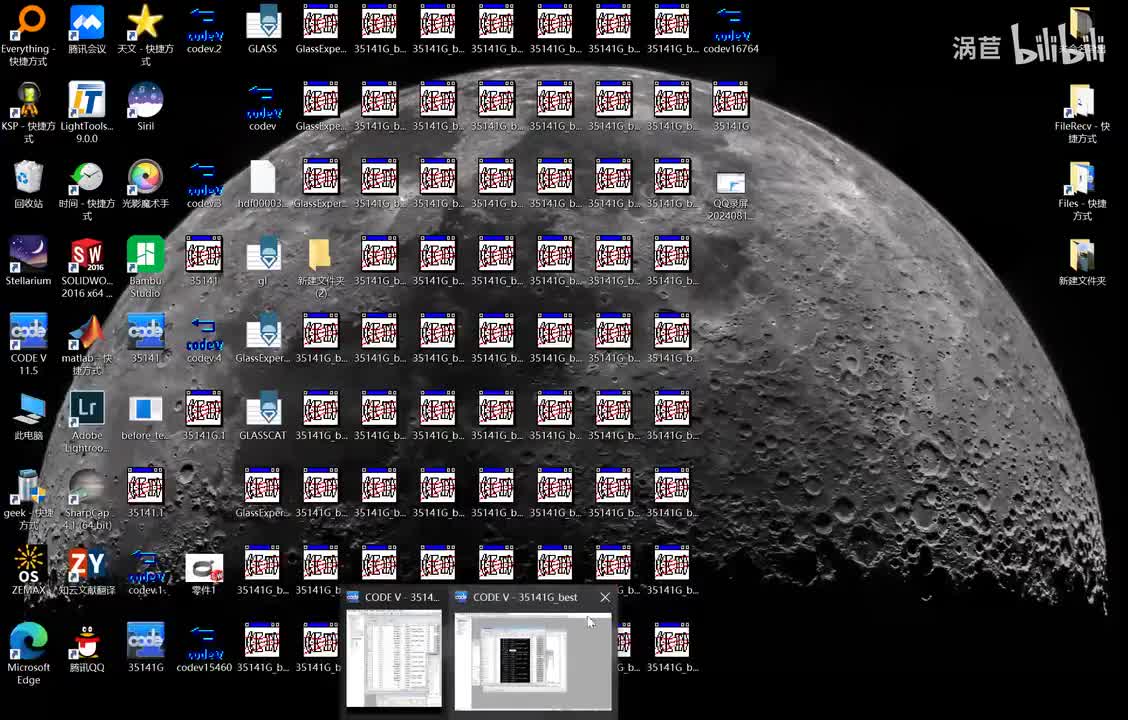Image resolution: width=1128 pixels, height=720 pixels.
Task: Open LightTools 9.0.0
Action: coord(87,112)
